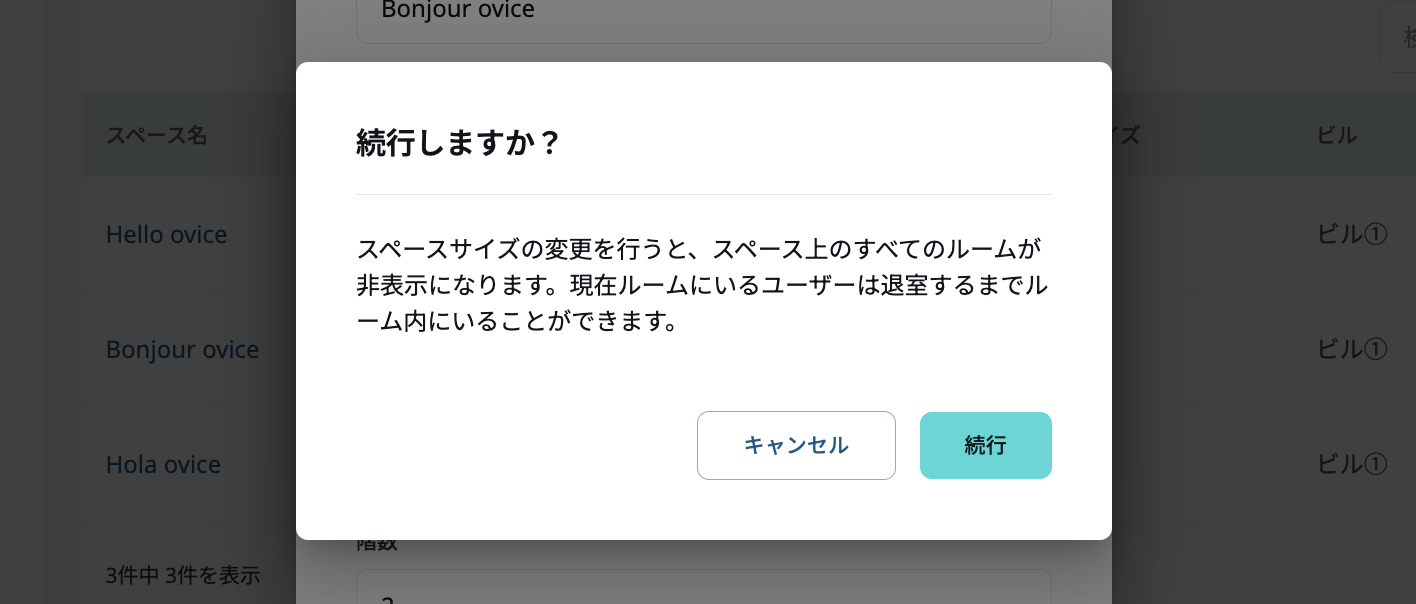Select the Bonjour ovice space row
Screen dimensions: 1416x604
[x=182, y=349]
